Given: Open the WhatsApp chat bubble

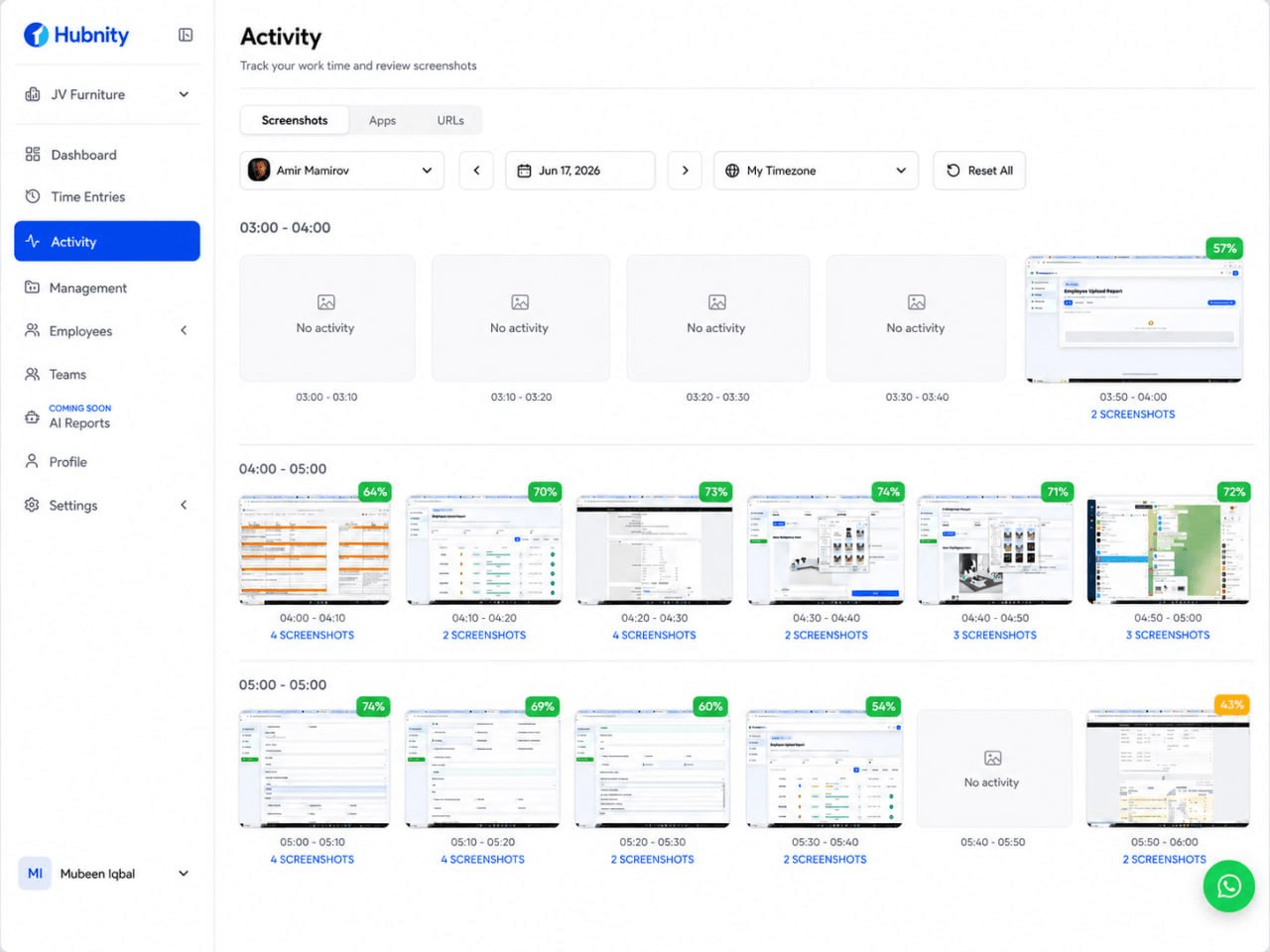Looking at the screenshot, I should 1228,886.
